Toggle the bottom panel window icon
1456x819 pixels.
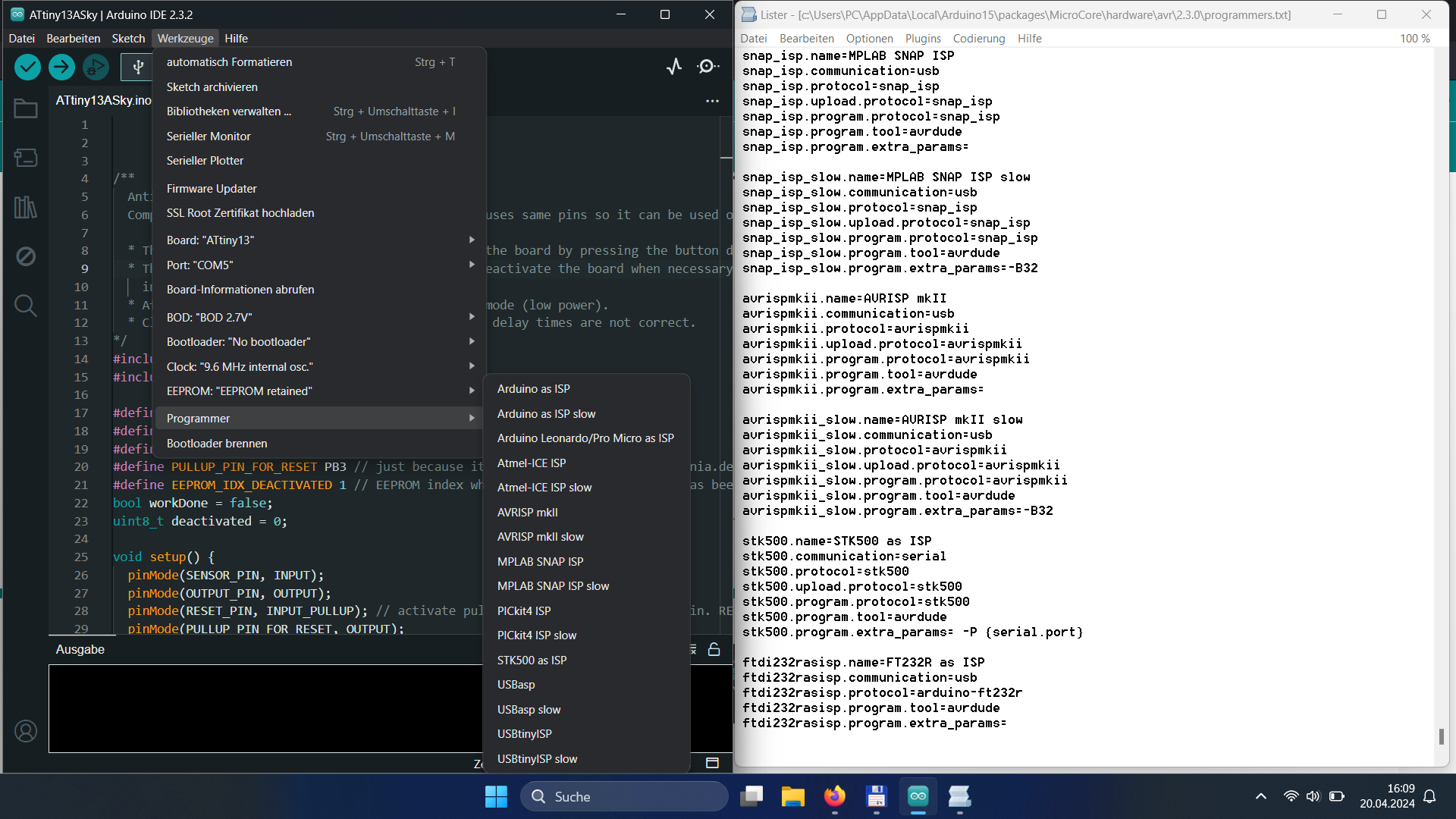[x=712, y=763]
